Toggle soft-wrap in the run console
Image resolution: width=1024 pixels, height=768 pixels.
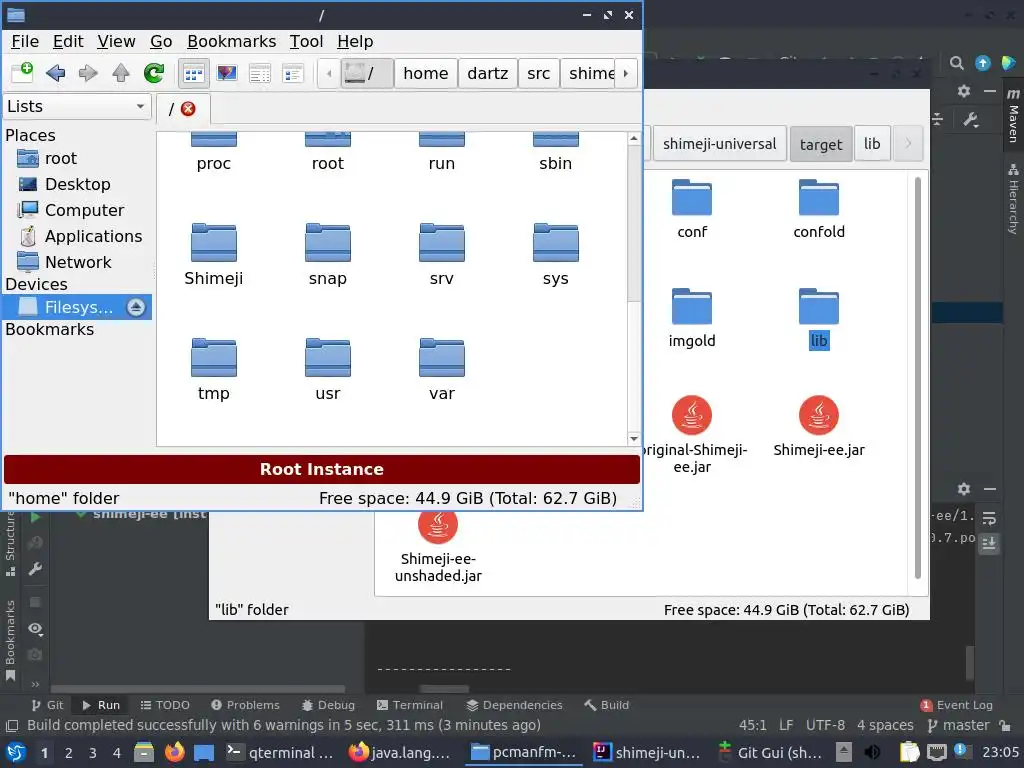989,519
